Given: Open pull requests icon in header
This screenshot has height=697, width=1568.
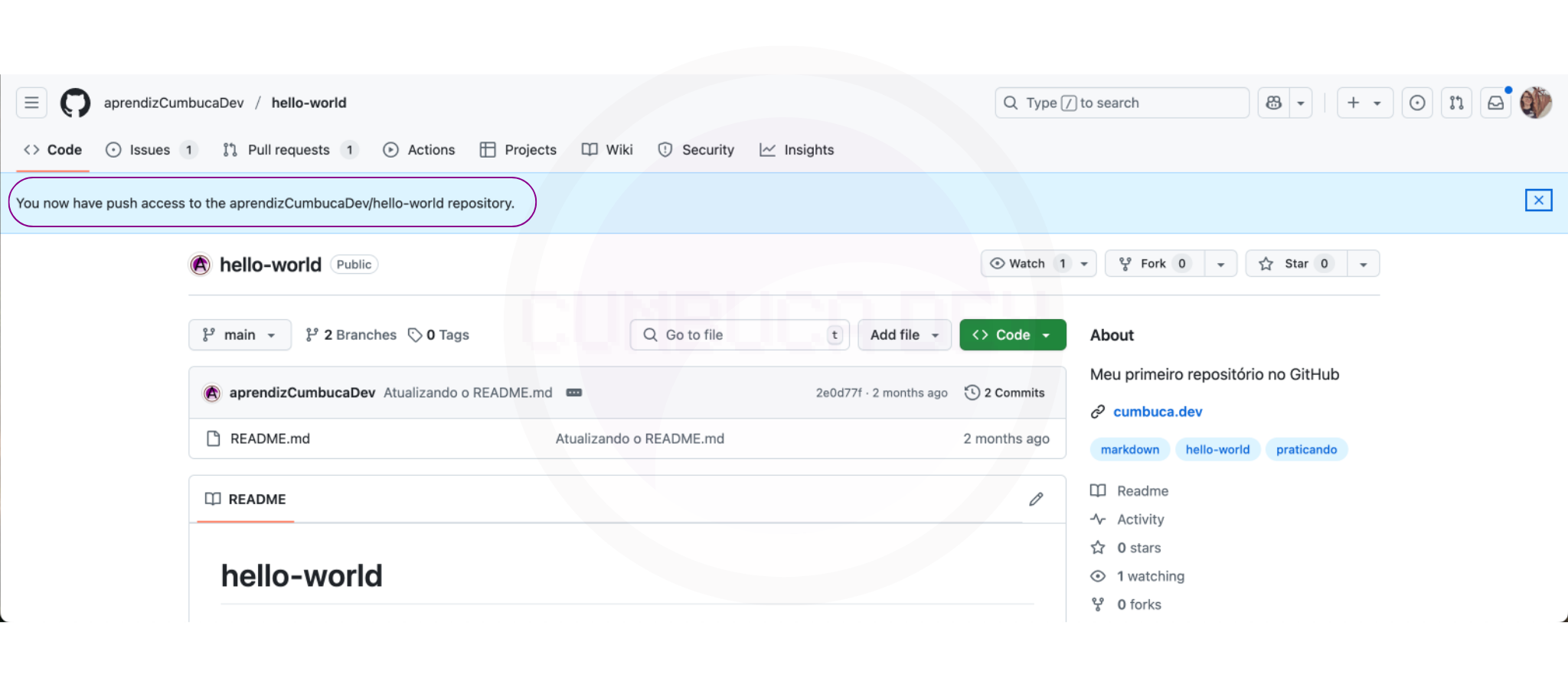Looking at the screenshot, I should click(x=1456, y=103).
